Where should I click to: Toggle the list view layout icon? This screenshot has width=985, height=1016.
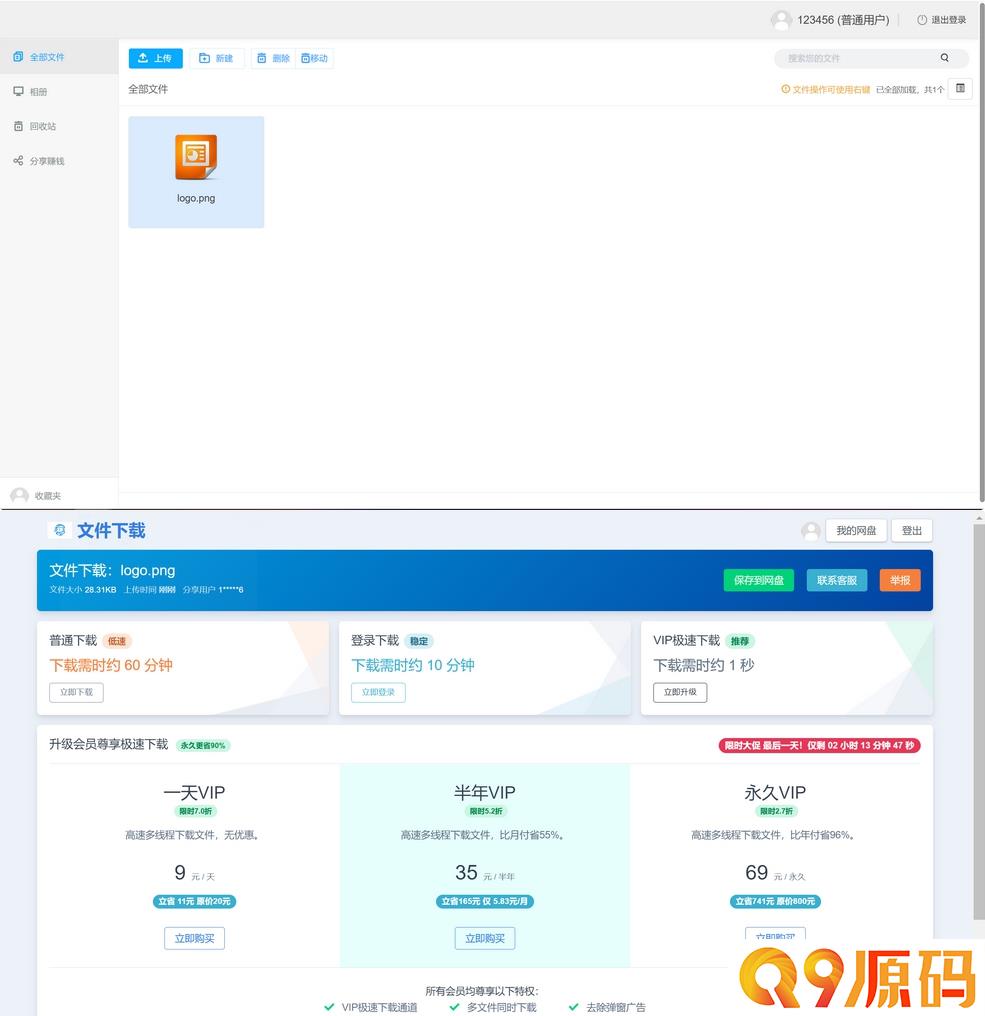[960, 88]
